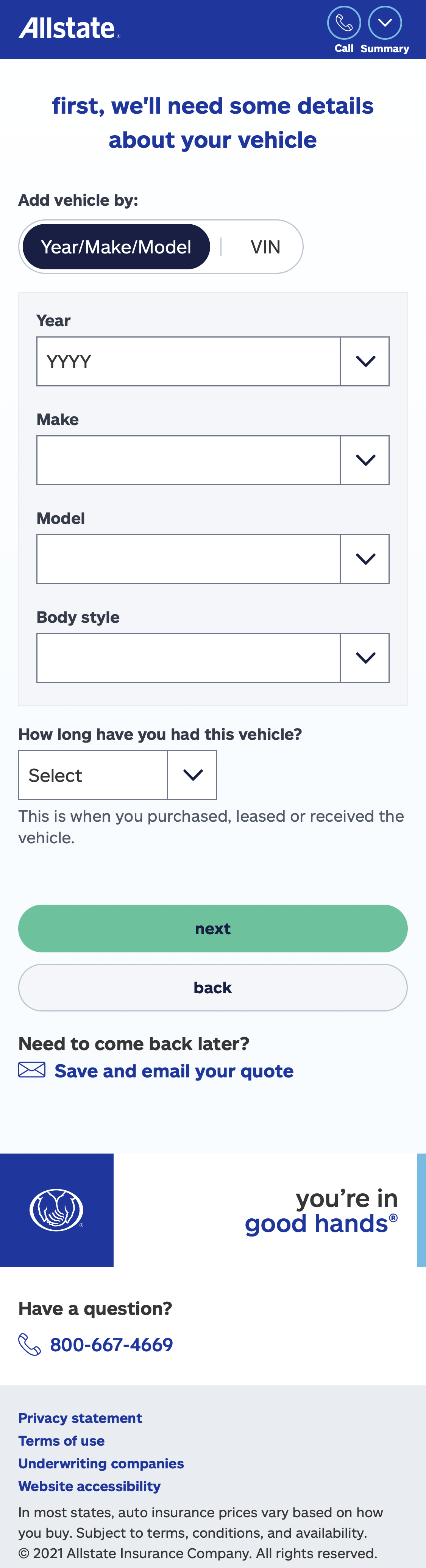Screen dimensions: 426x1568
Task: Select the Allstate wordmark in the header
Action: [x=68, y=27]
